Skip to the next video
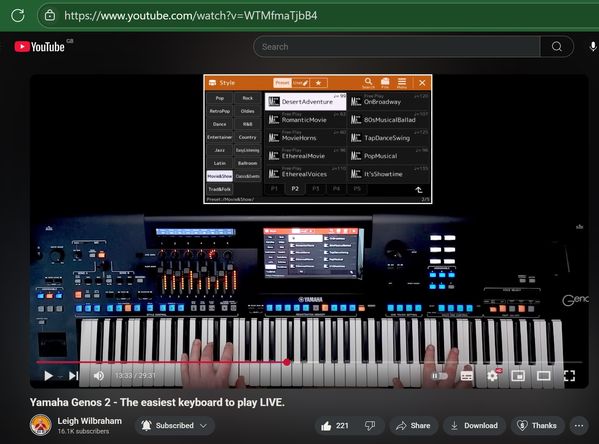The width and height of the screenshot is (599, 444). click(74, 376)
